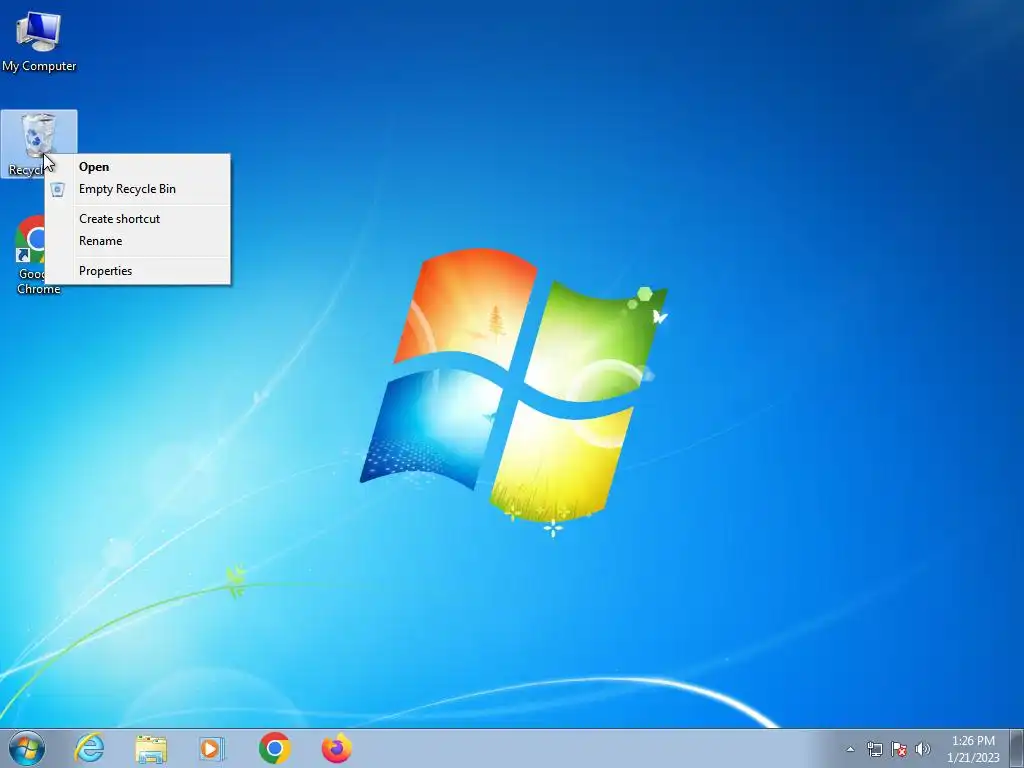This screenshot has height=768, width=1024.
Task: Choose Empty Recycle Bin in context menu
Action: 138,189
